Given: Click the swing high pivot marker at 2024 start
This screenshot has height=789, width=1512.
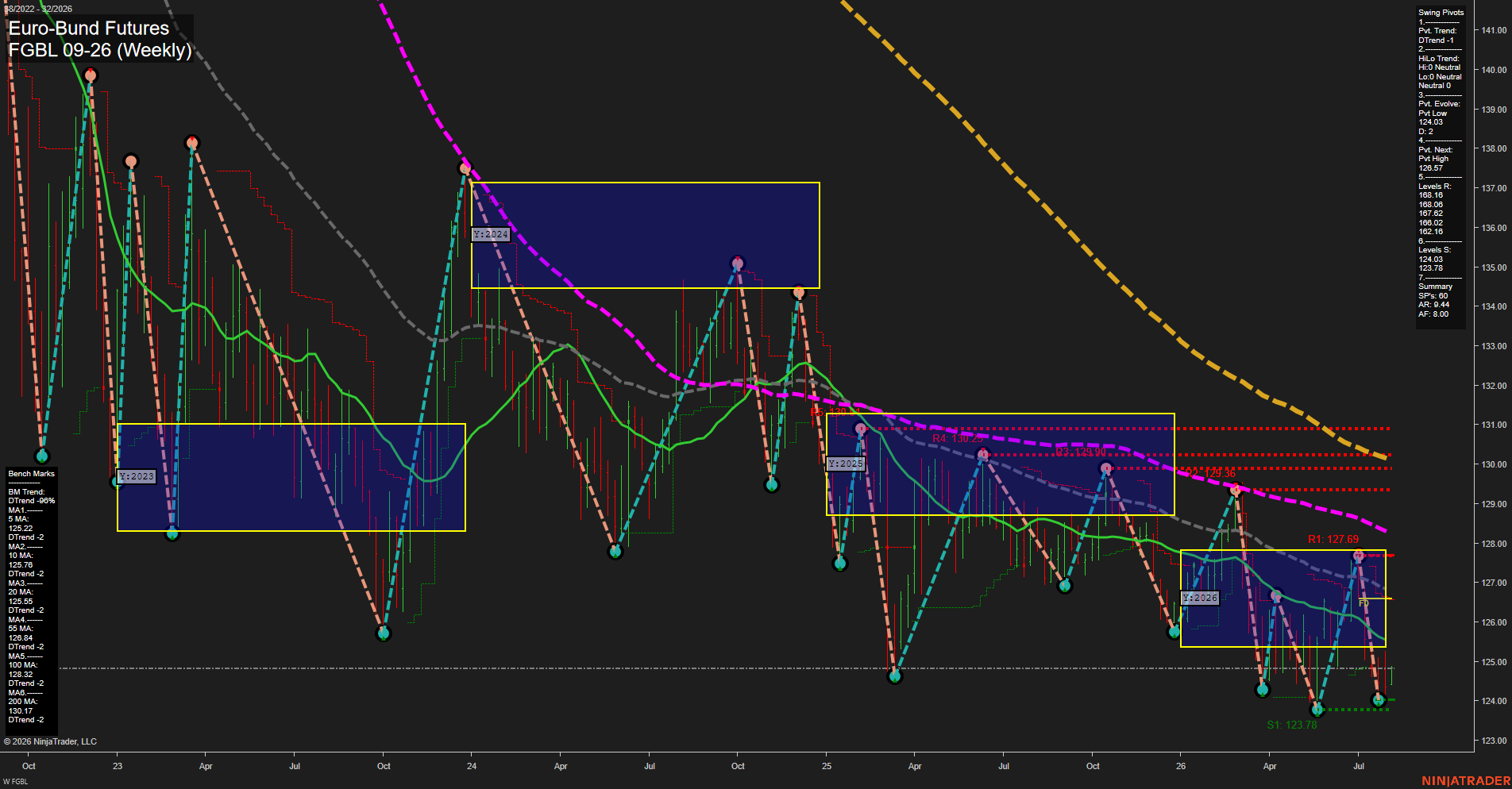Looking at the screenshot, I should 465,168.
